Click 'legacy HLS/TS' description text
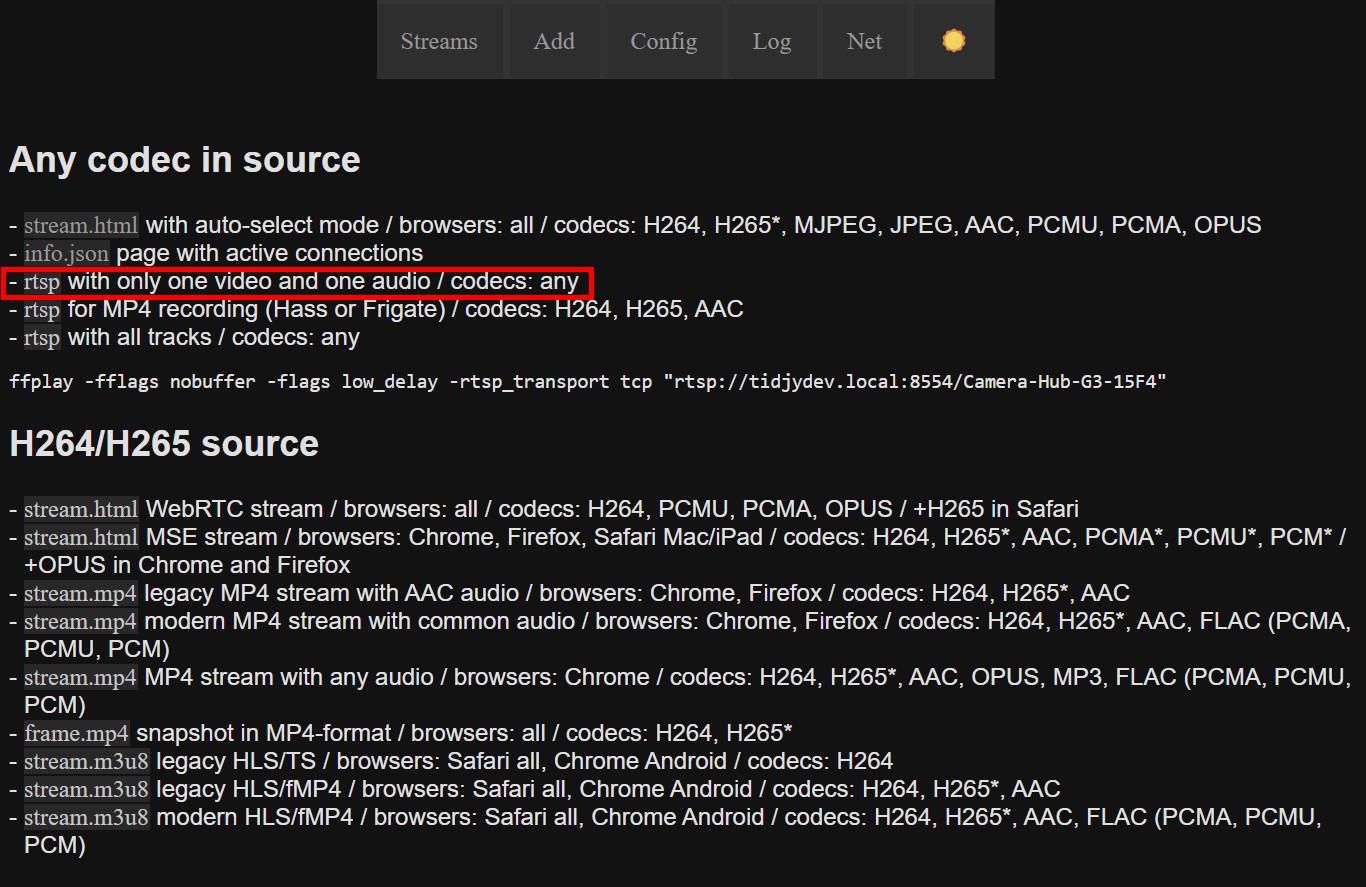Viewport: 1366px width, 887px height. point(236,762)
